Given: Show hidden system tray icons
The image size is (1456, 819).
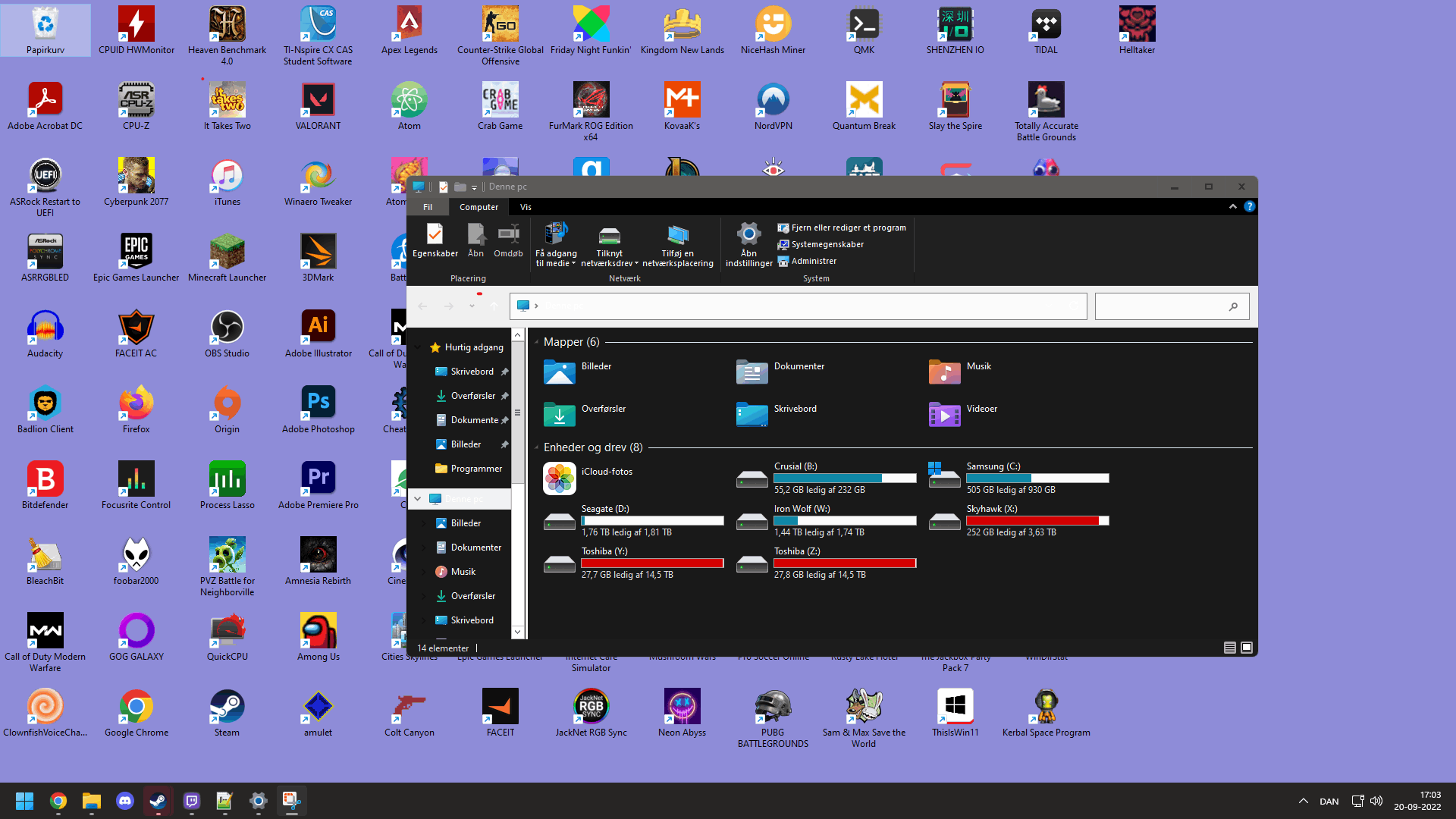Looking at the screenshot, I should tap(1303, 801).
